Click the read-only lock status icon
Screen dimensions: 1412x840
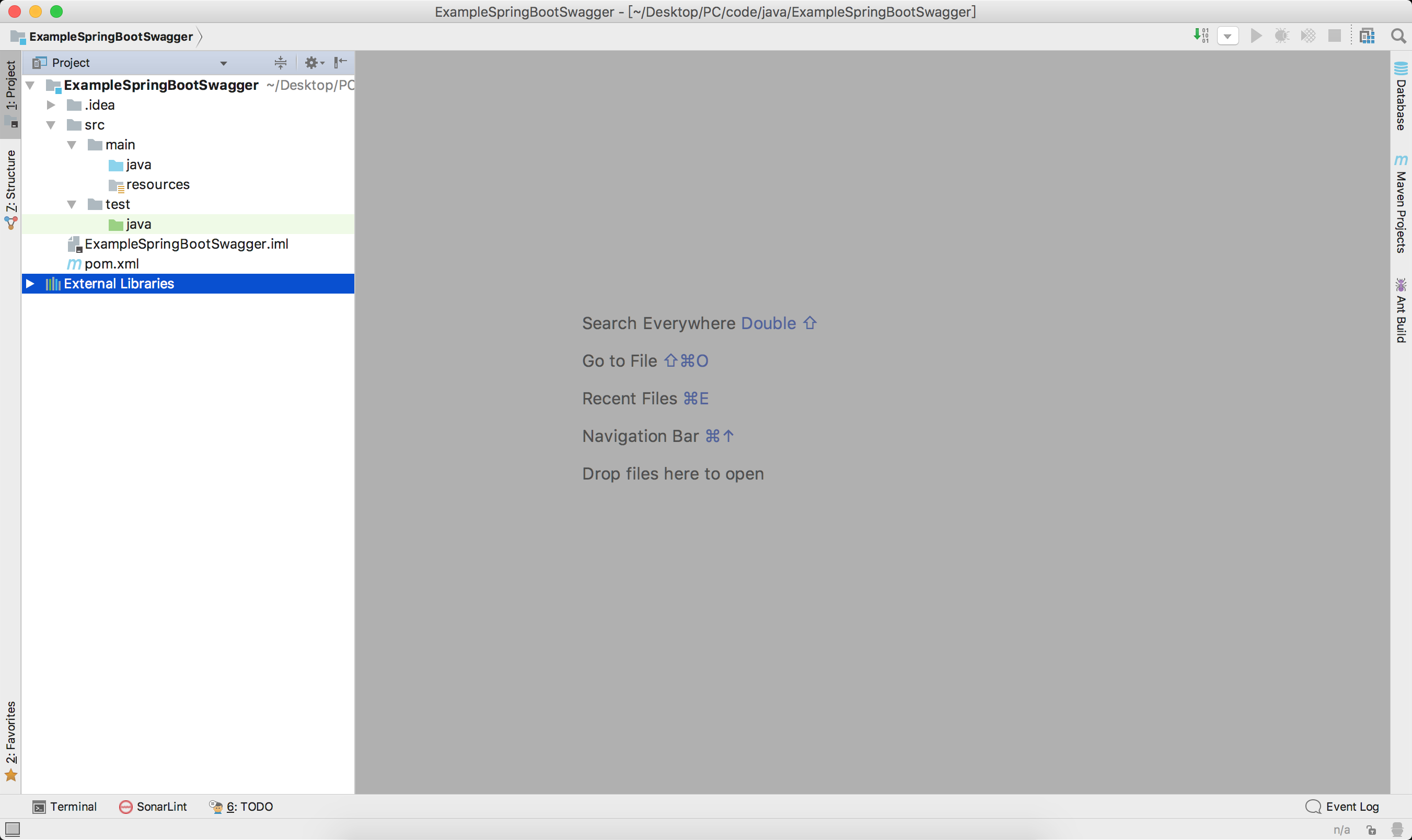[x=1371, y=831]
